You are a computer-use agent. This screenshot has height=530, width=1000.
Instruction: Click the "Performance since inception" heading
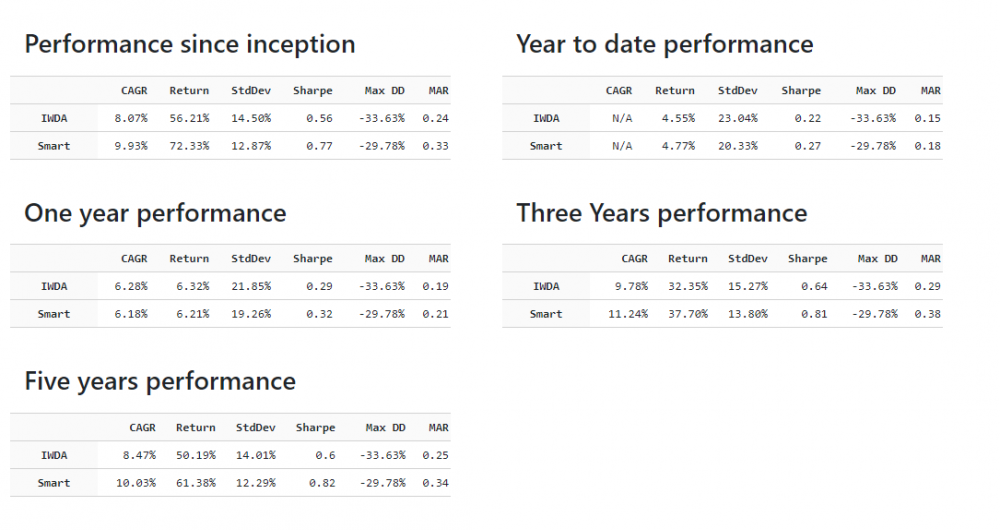point(189,45)
